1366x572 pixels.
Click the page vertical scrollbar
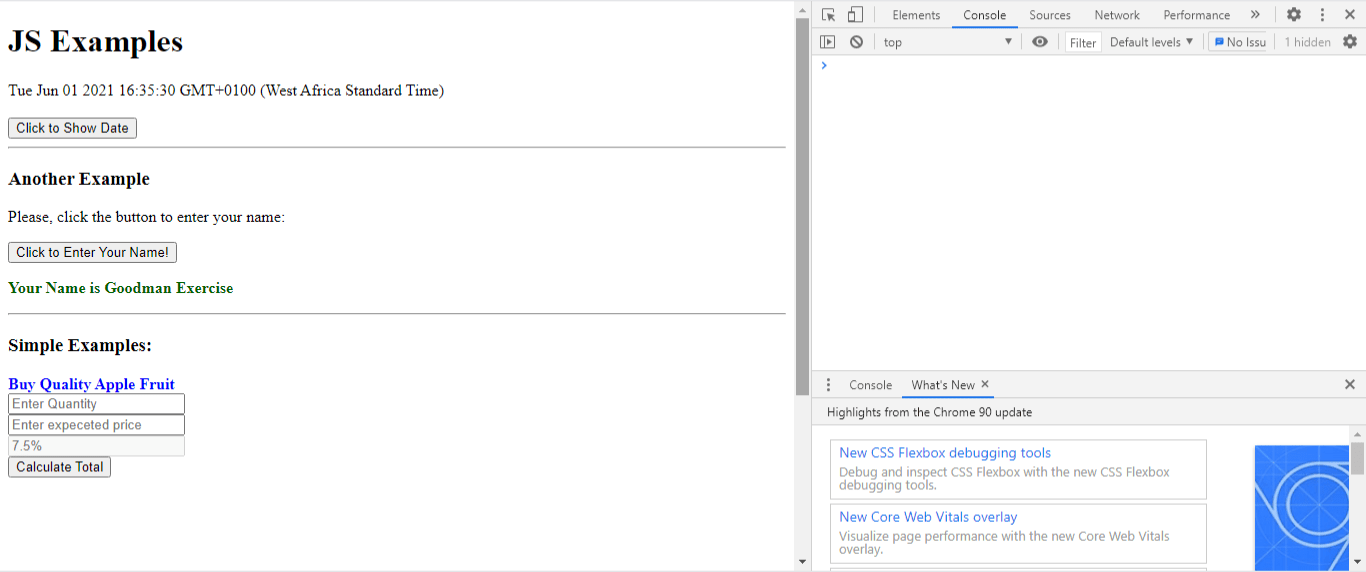tap(802, 200)
